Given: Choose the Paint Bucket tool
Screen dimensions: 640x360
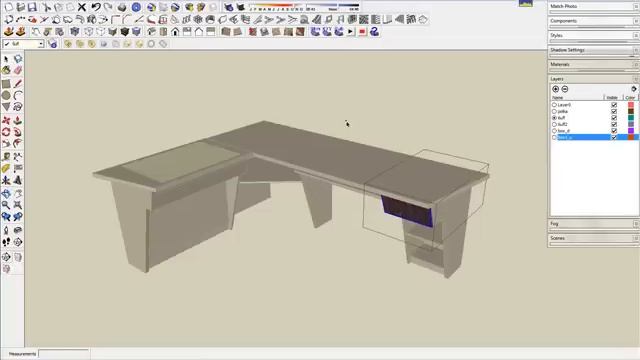Looking at the screenshot, I should tap(6, 71).
